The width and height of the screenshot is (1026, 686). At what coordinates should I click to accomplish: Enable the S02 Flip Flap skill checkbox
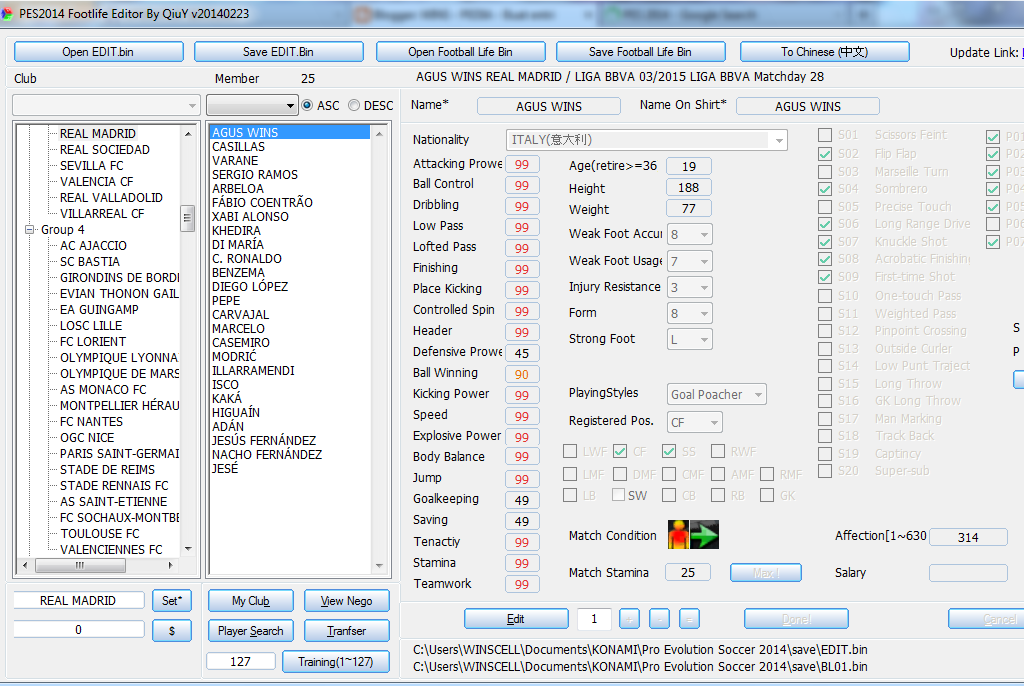point(824,153)
